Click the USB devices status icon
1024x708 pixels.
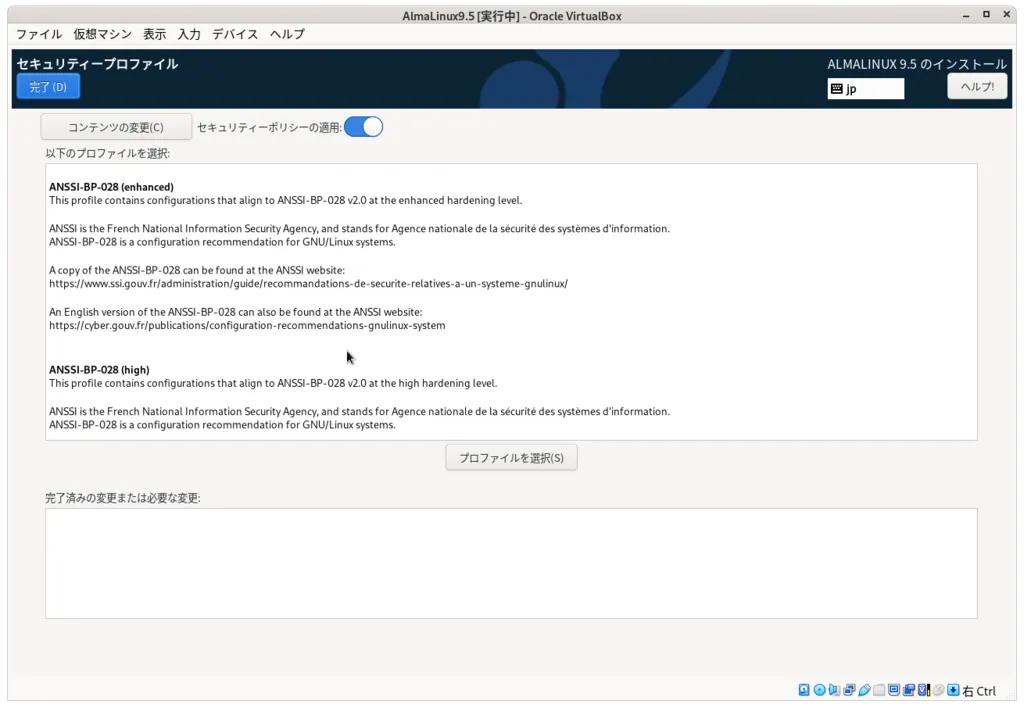click(865, 690)
